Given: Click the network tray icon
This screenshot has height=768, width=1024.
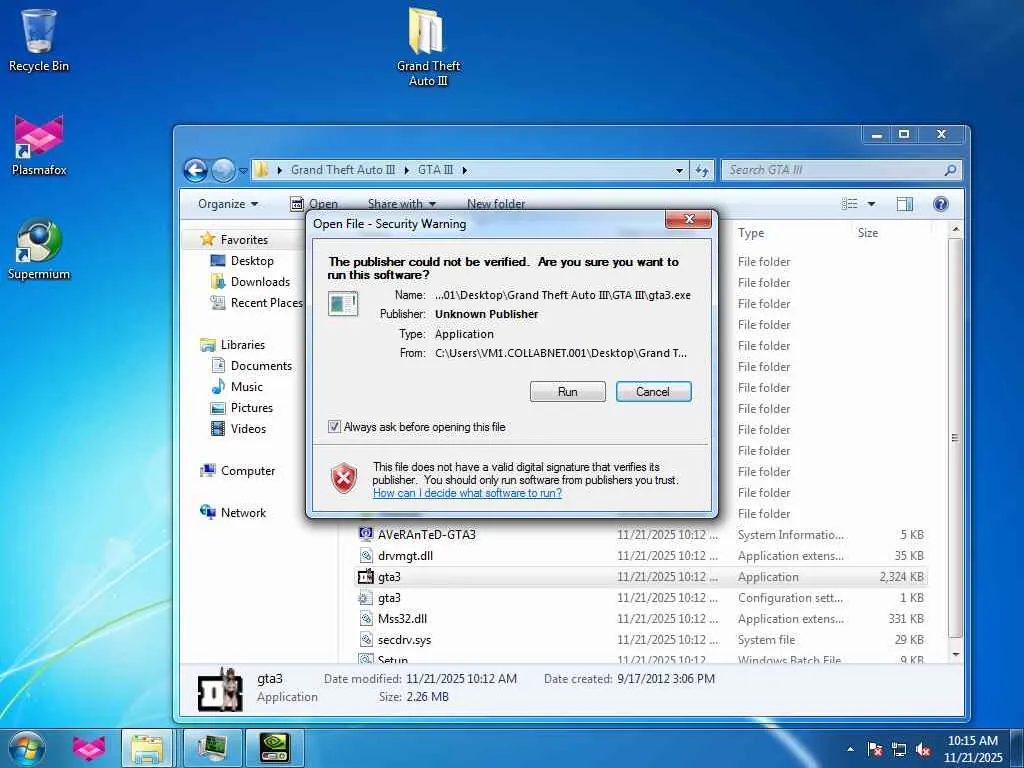Looking at the screenshot, I should click(899, 749).
